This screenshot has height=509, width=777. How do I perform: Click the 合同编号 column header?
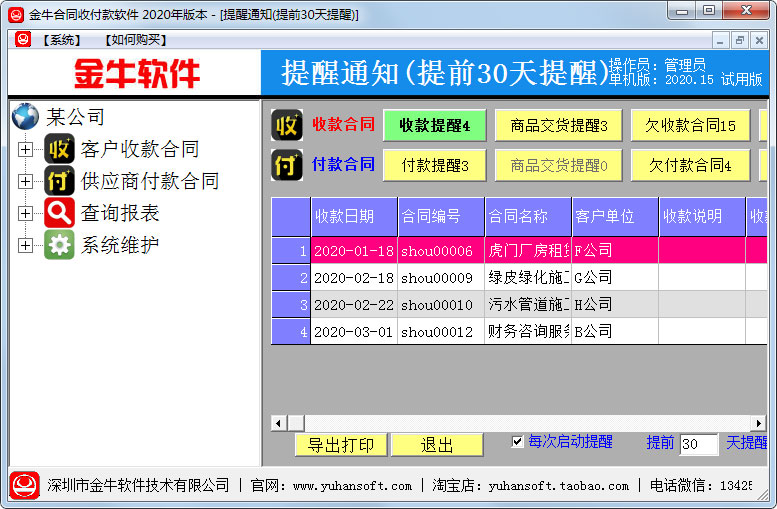(x=441, y=217)
